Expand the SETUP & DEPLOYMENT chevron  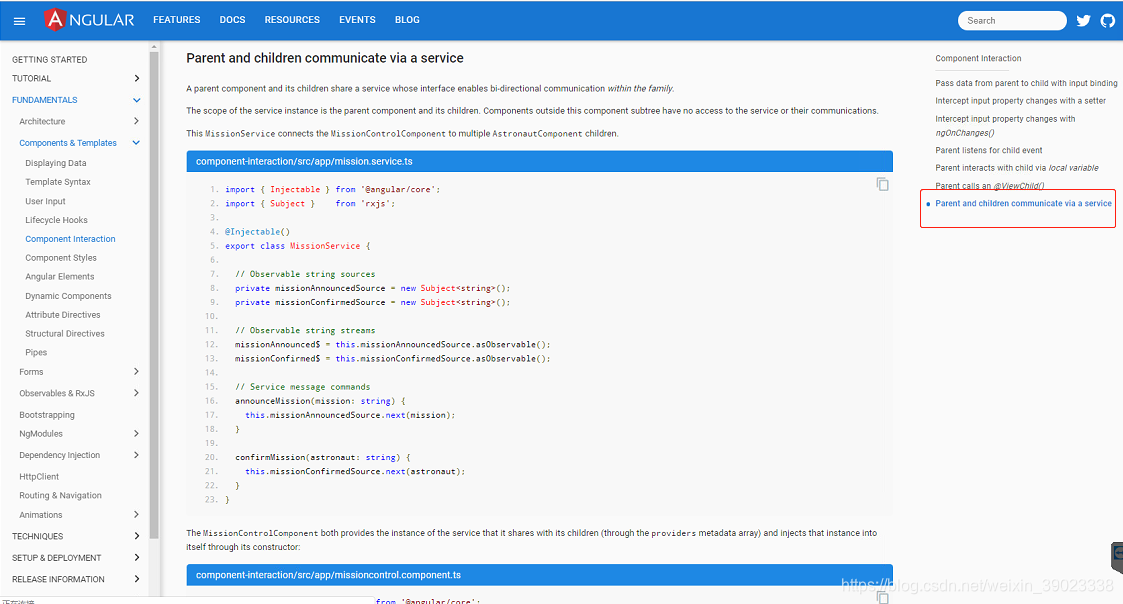coord(136,557)
